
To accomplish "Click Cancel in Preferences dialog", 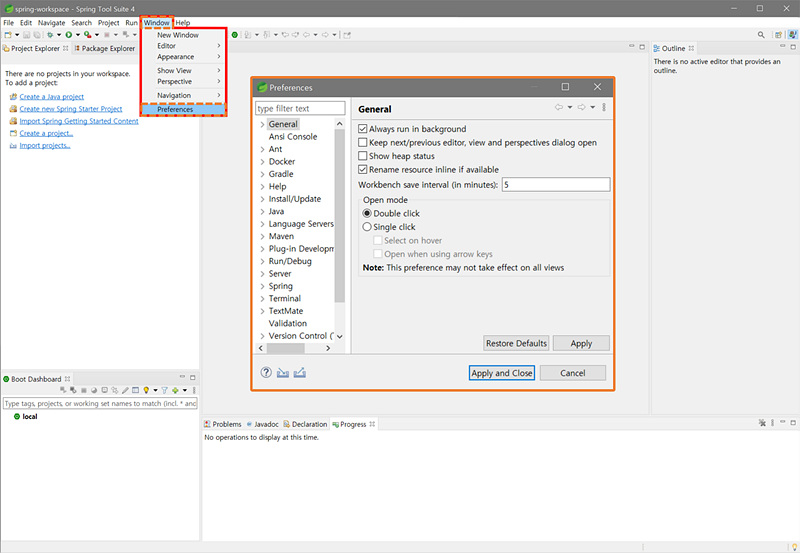I will pyautogui.click(x=572, y=373).
